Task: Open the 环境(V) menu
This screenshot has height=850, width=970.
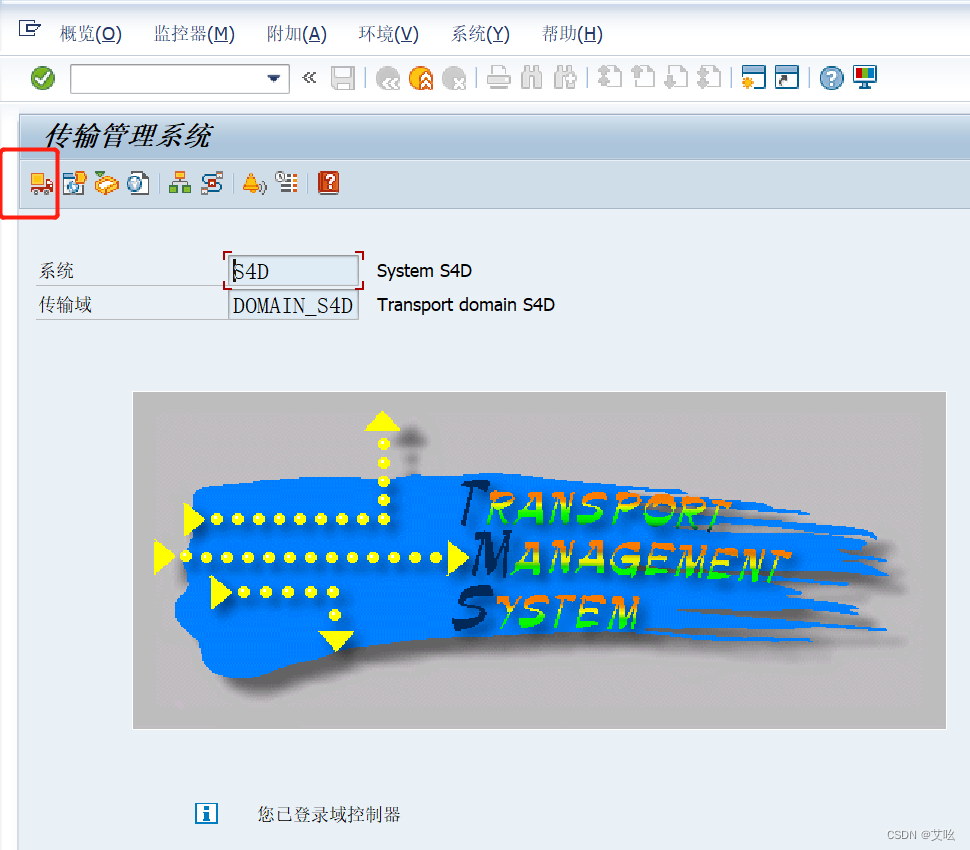Action: 388,33
